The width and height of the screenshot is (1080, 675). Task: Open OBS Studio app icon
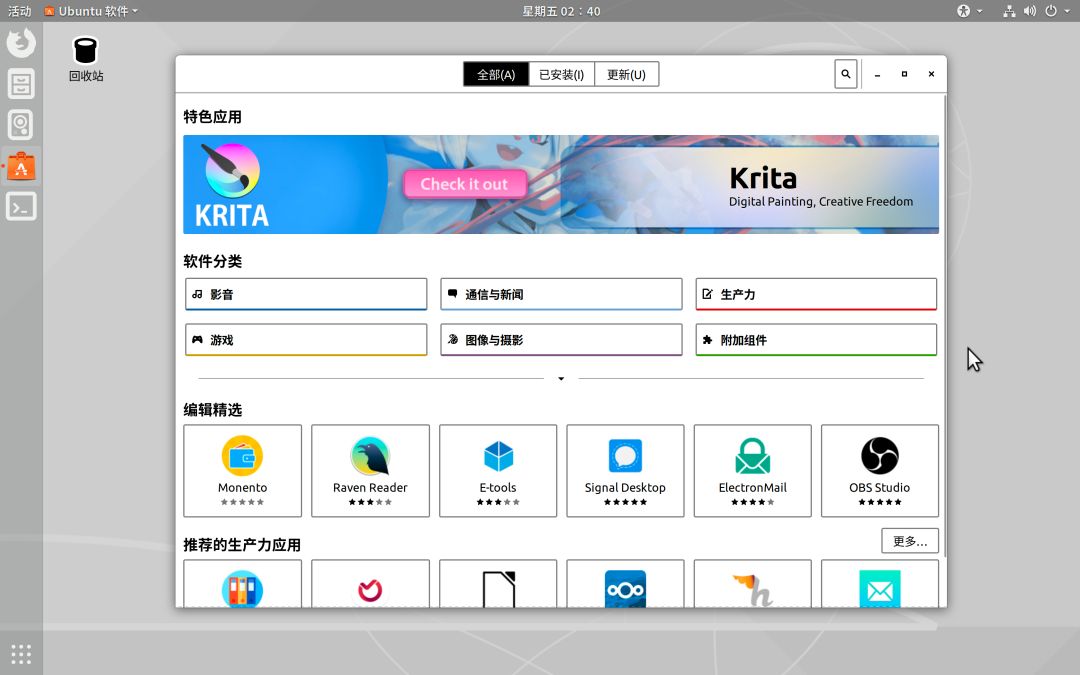point(880,455)
